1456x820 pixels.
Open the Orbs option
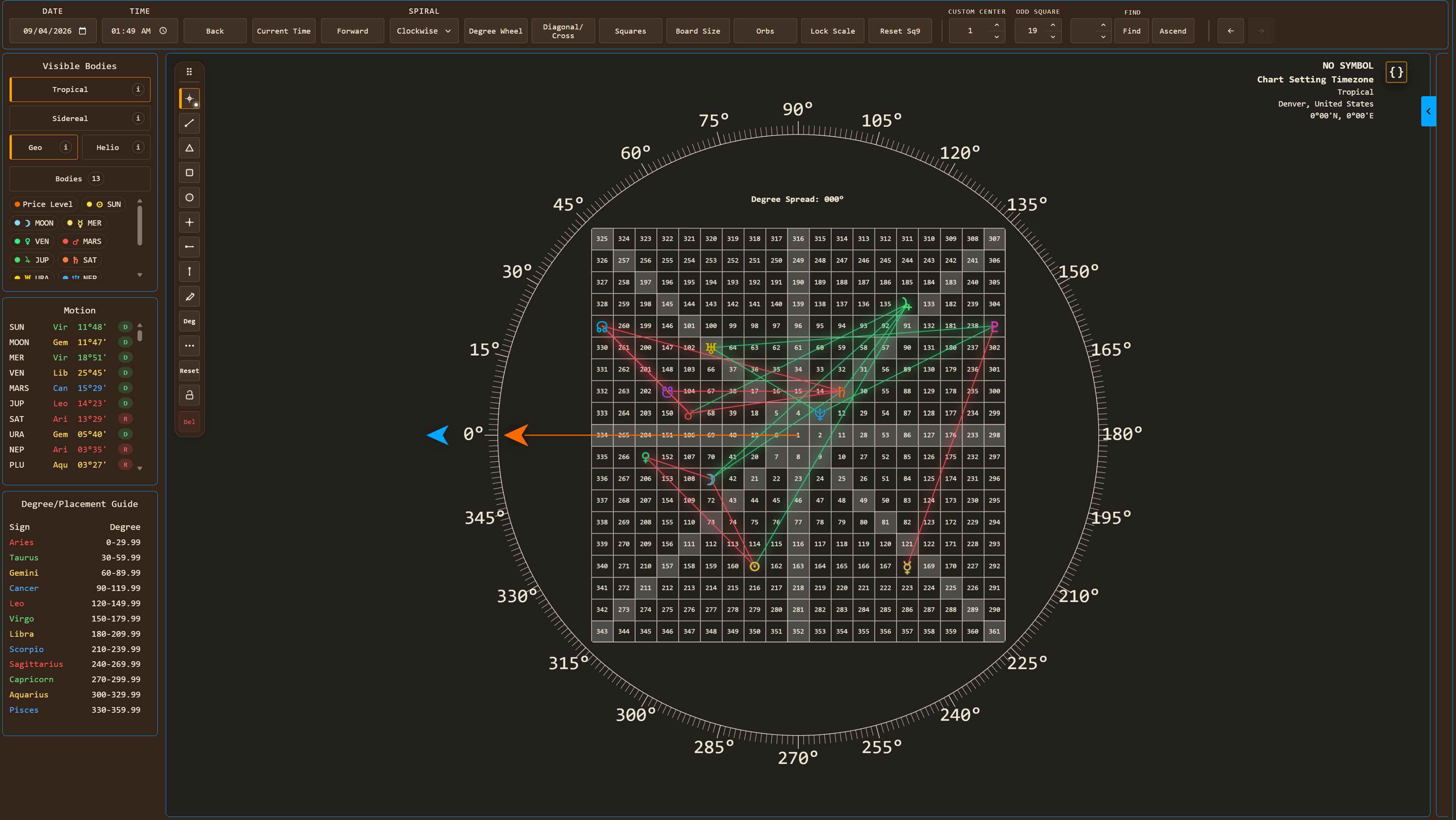[x=765, y=31]
